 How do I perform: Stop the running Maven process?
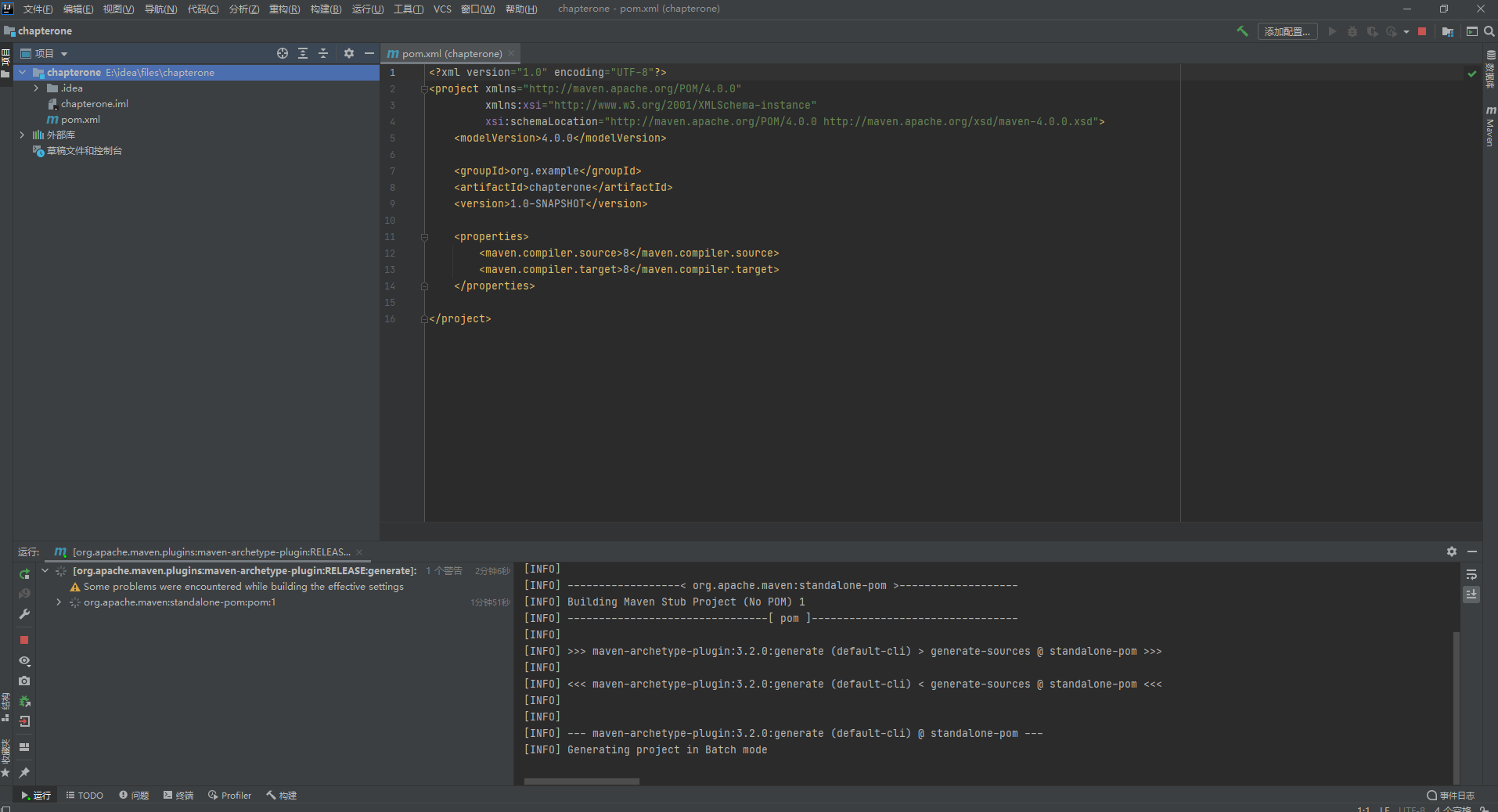(x=24, y=640)
